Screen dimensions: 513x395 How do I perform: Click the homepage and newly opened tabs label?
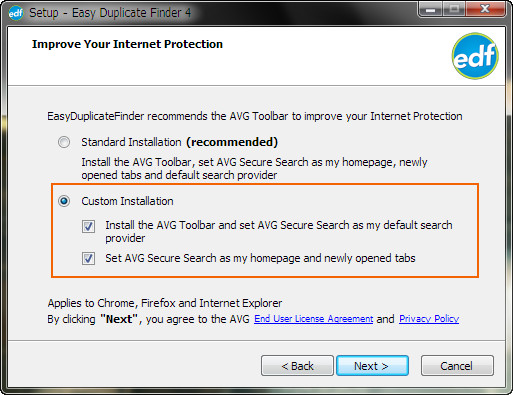coord(260,258)
